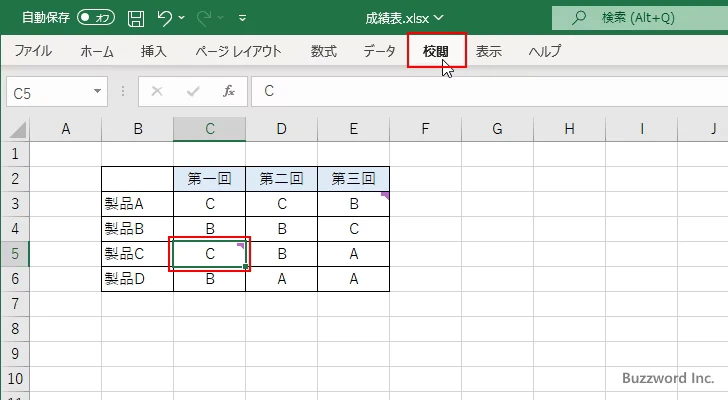Select cell E4 containing C
Image resolution: width=728 pixels, height=400 pixels.
click(353, 229)
